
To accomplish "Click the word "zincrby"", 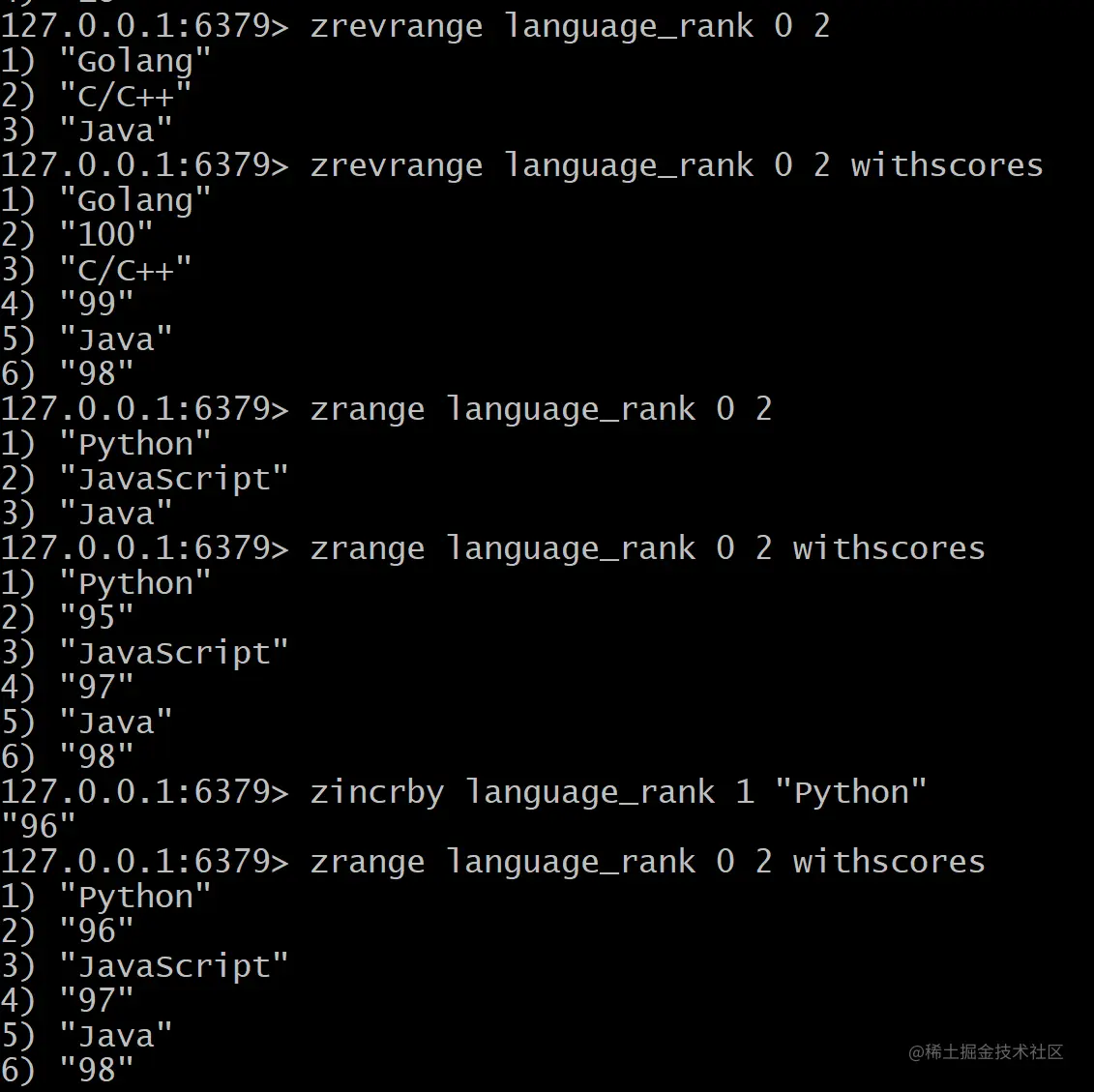I will (377, 793).
